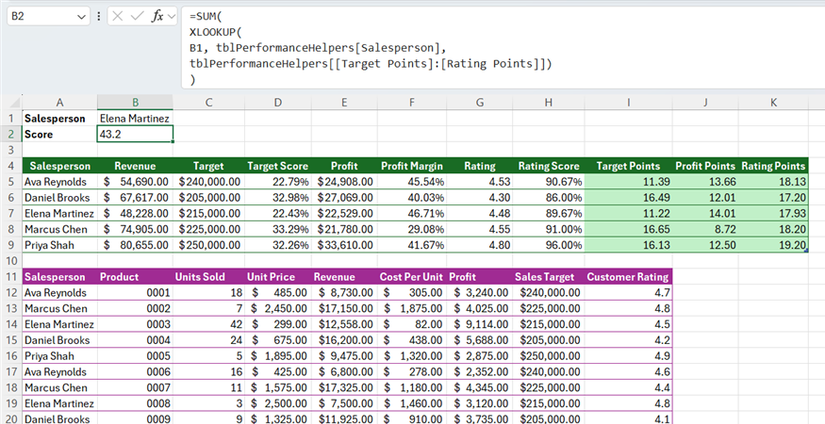Click product 0001 cell
The height and width of the screenshot is (424, 825).
135,292
